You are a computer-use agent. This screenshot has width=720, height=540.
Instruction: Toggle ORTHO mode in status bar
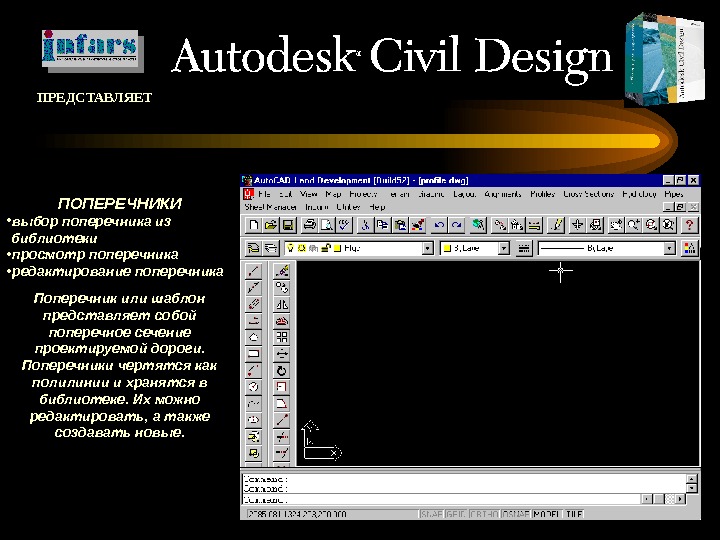[484, 514]
